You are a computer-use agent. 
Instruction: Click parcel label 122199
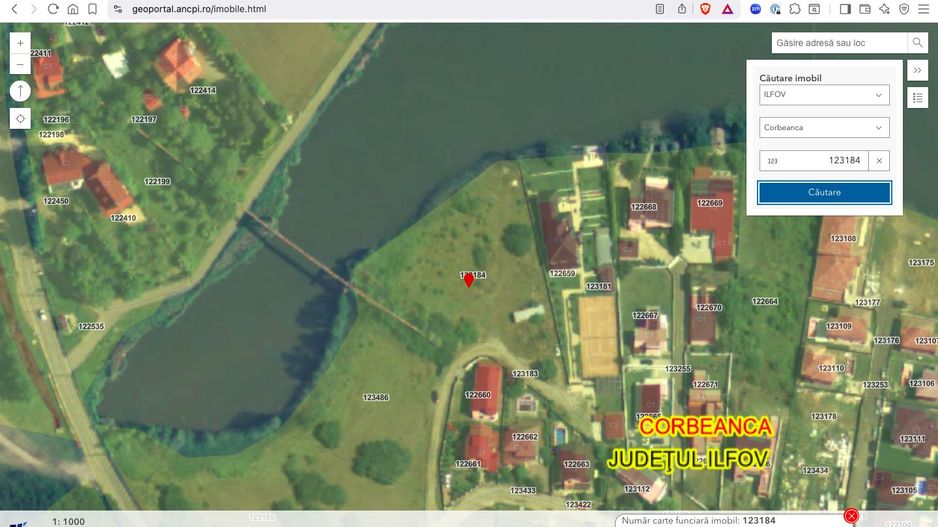tap(157, 181)
